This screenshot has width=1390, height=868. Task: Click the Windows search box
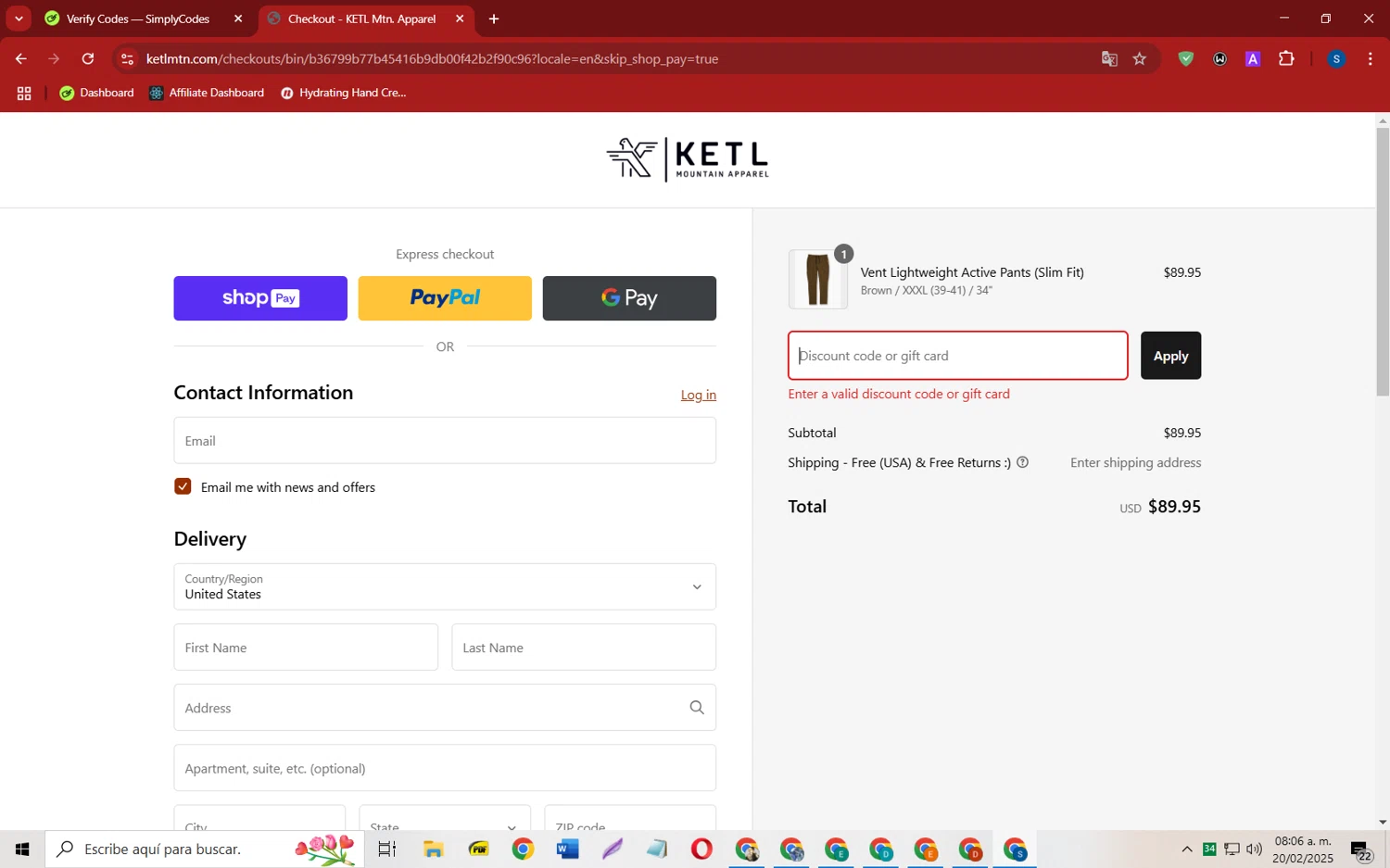pyautogui.click(x=204, y=849)
